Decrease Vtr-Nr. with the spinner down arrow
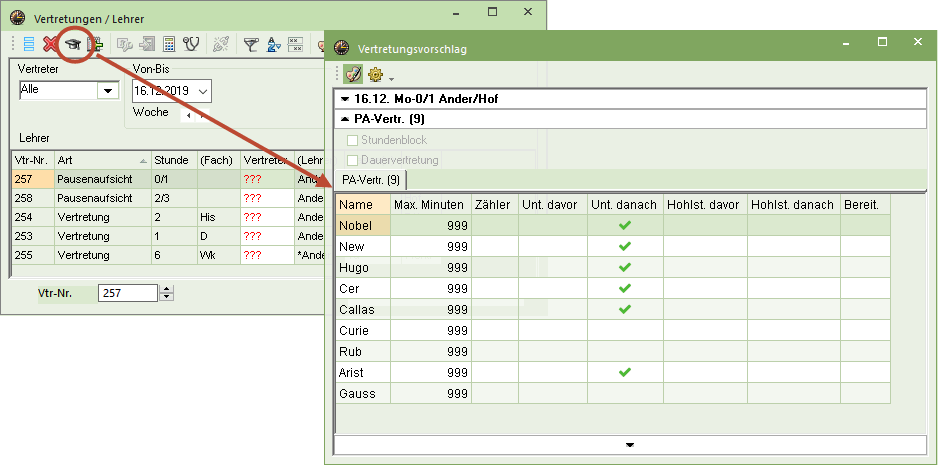Screen dimensions: 938x465 pos(168,297)
